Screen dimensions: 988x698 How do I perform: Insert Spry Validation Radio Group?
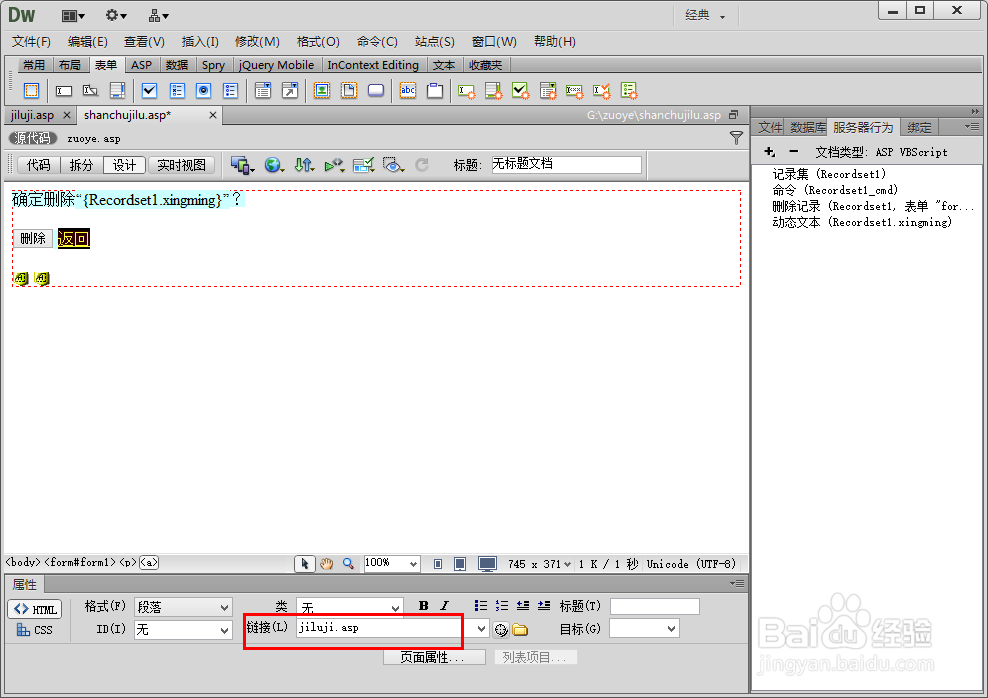(x=629, y=91)
